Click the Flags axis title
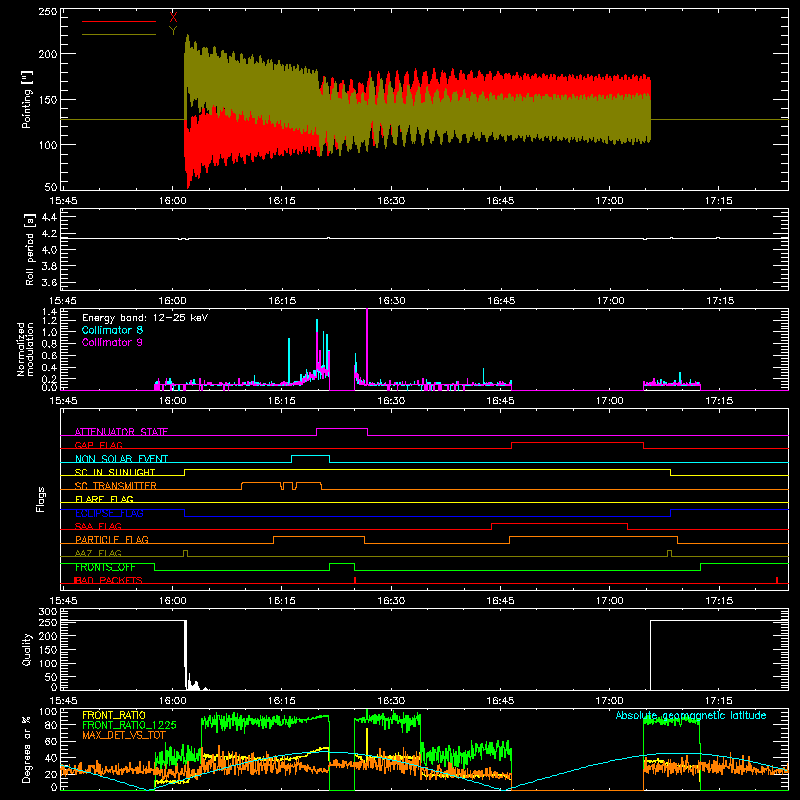The height and width of the screenshot is (800, 800). coord(41,499)
